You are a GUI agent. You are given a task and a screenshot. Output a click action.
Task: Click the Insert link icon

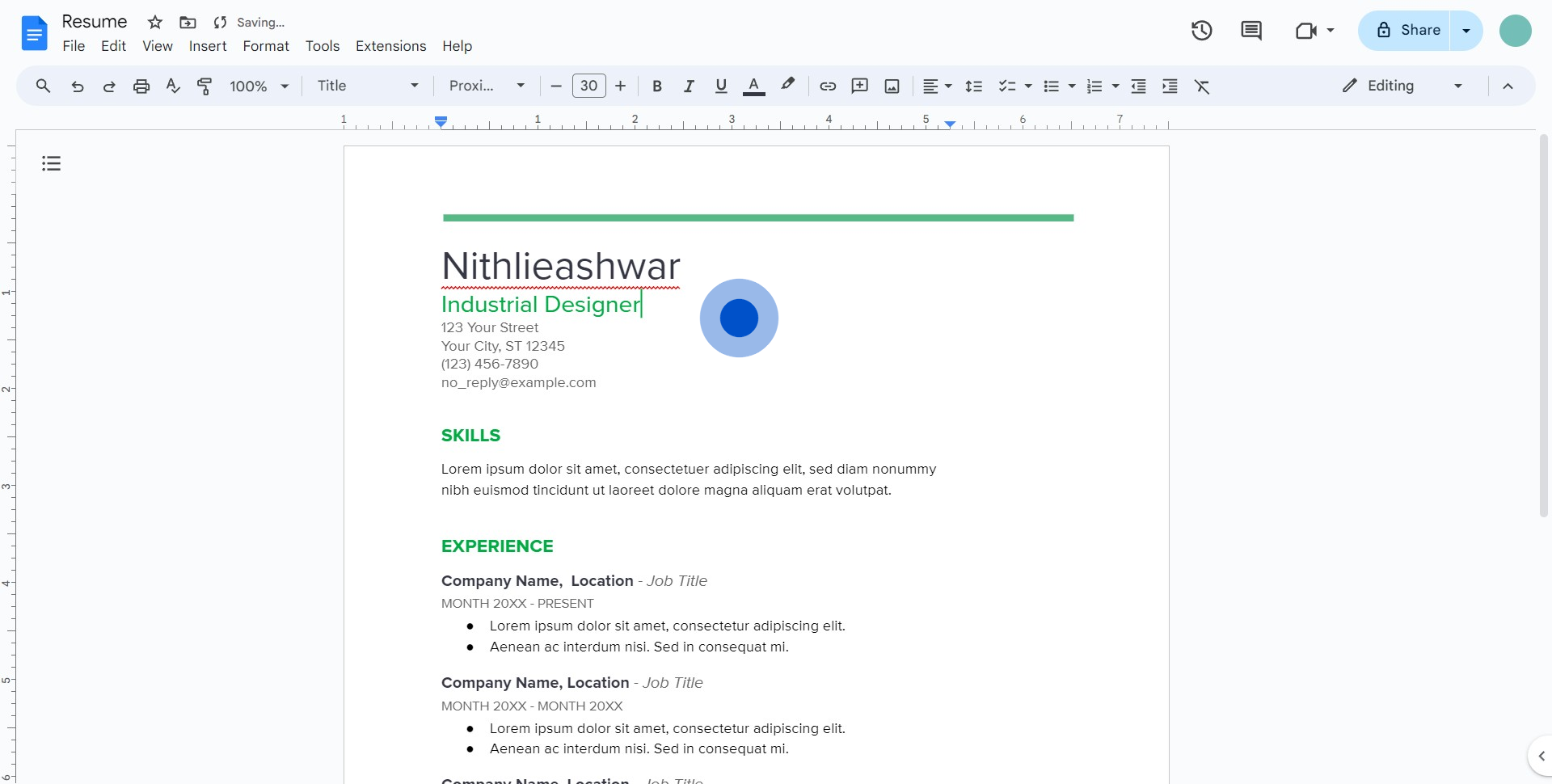point(827,86)
